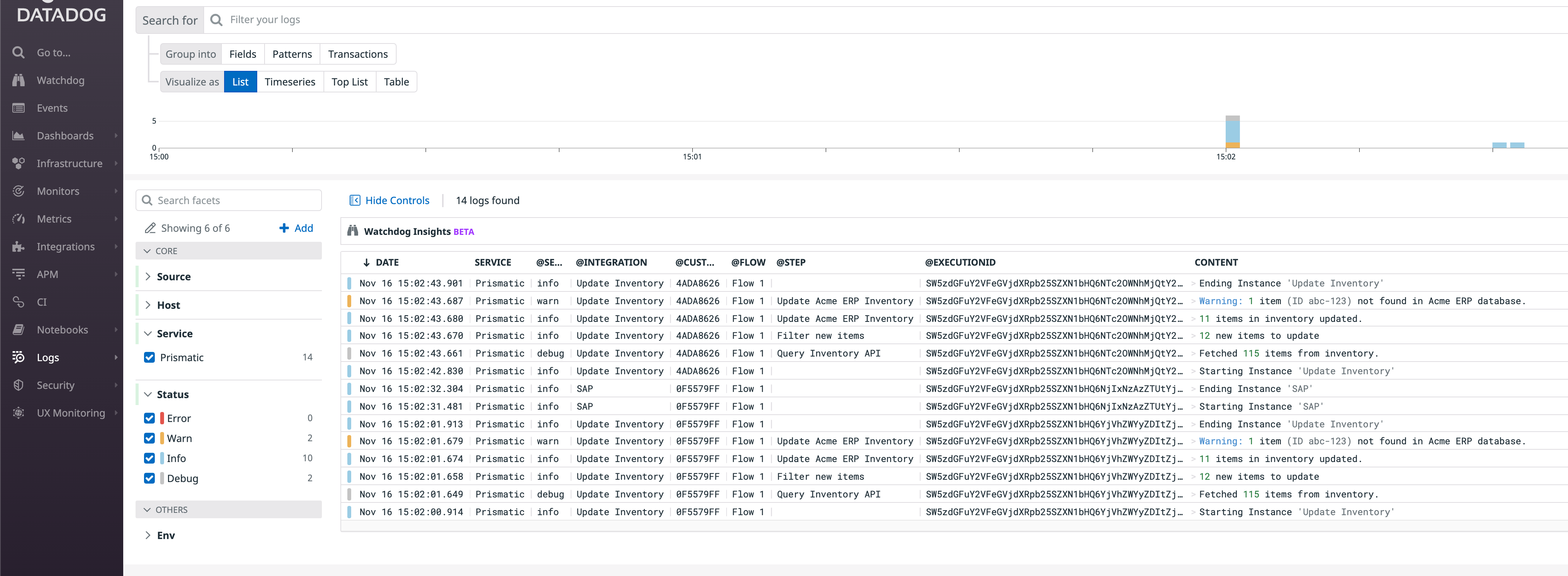
Task: Select the Table visualization tab
Action: [x=396, y=81]
